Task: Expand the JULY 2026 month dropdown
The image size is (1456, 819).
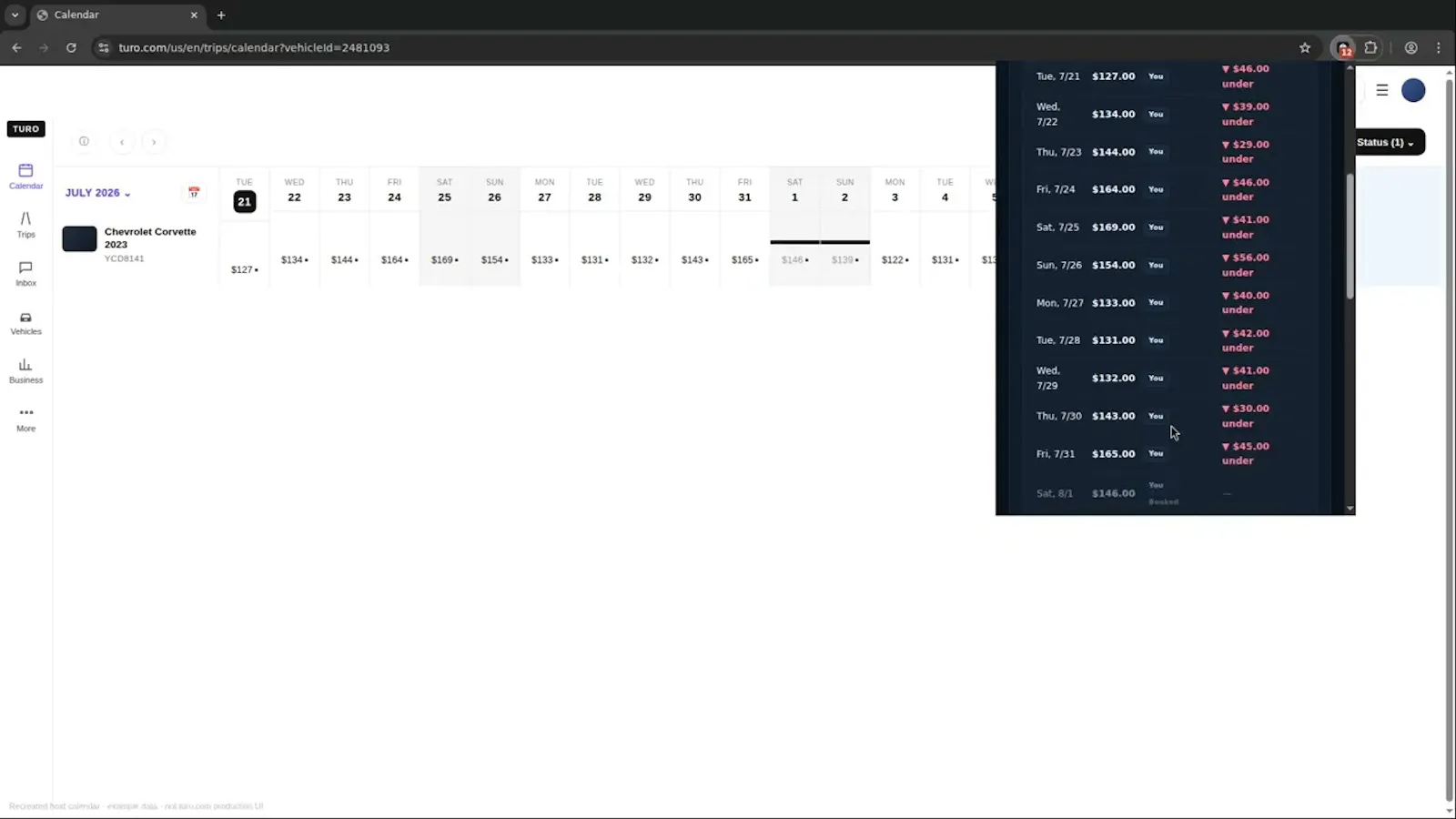Action: coord(97,193)
